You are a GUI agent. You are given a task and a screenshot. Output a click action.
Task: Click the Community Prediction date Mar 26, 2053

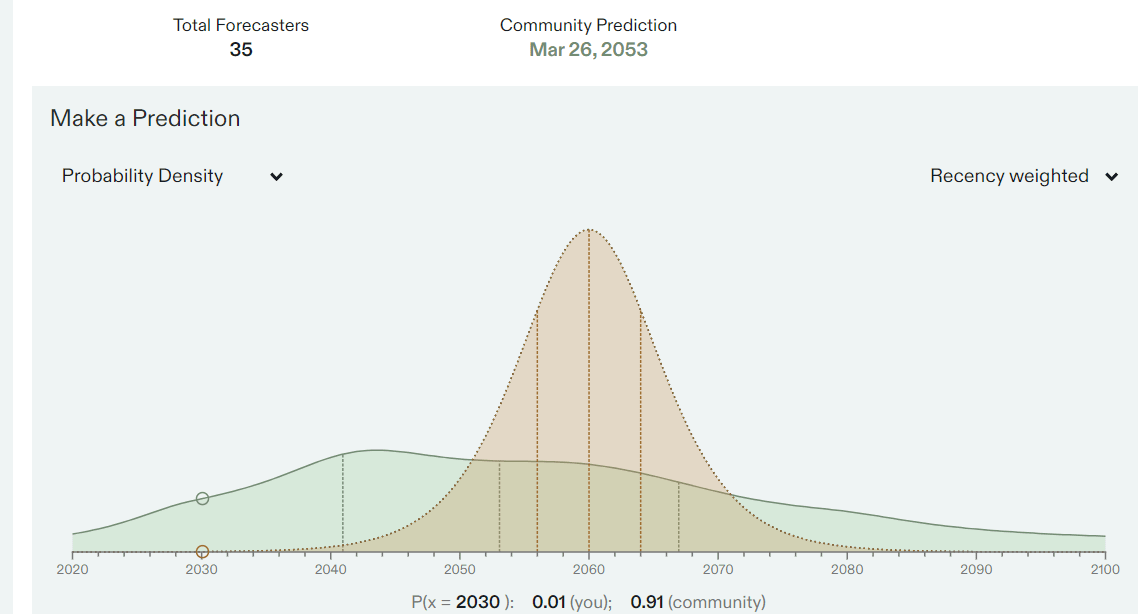[588, 50]
